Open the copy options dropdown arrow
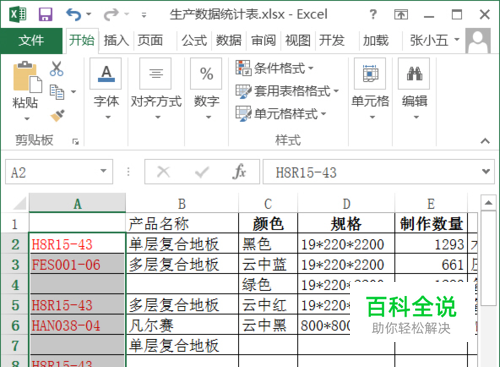 (x=73, y=92)
